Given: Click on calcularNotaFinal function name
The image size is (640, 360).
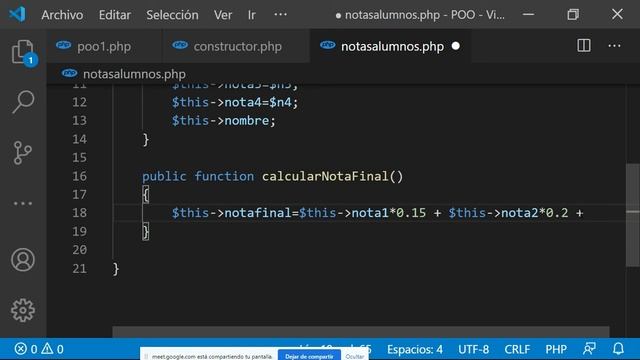Looking at the screenshot, I should coord(325,176).
